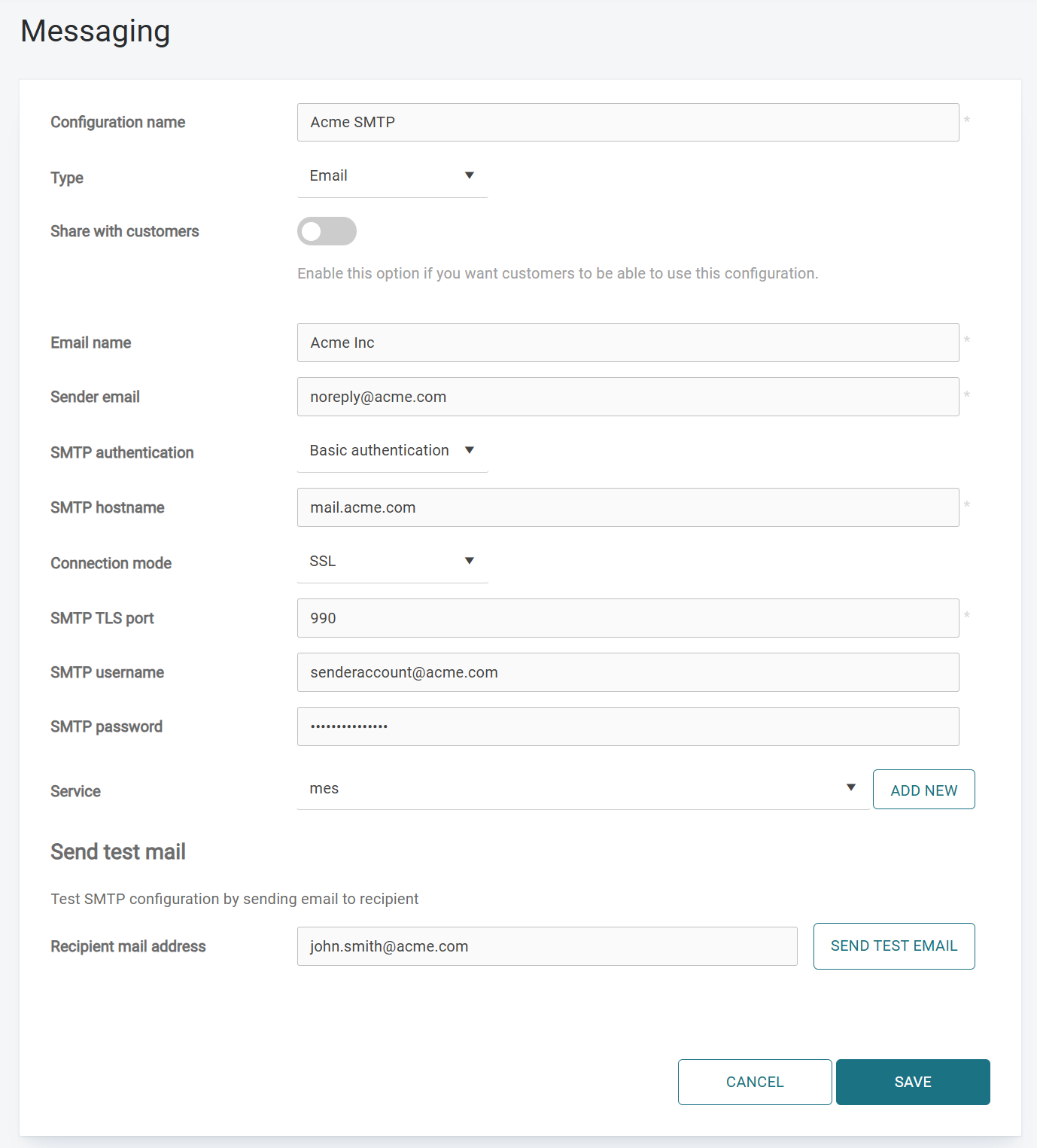The height and width of the screenshot is (1148, 1037).
Task: Click the SMTP hostname field
Action: (628, 507)
